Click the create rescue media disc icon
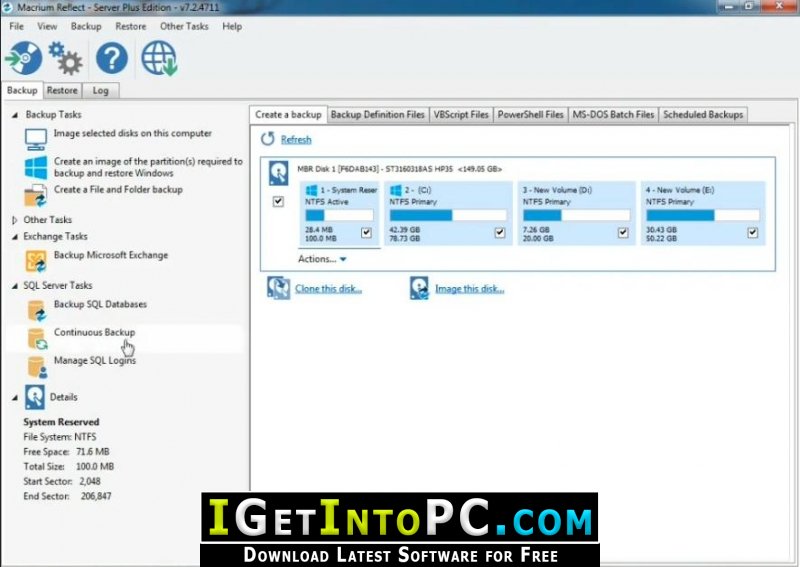 coord(23,58)
